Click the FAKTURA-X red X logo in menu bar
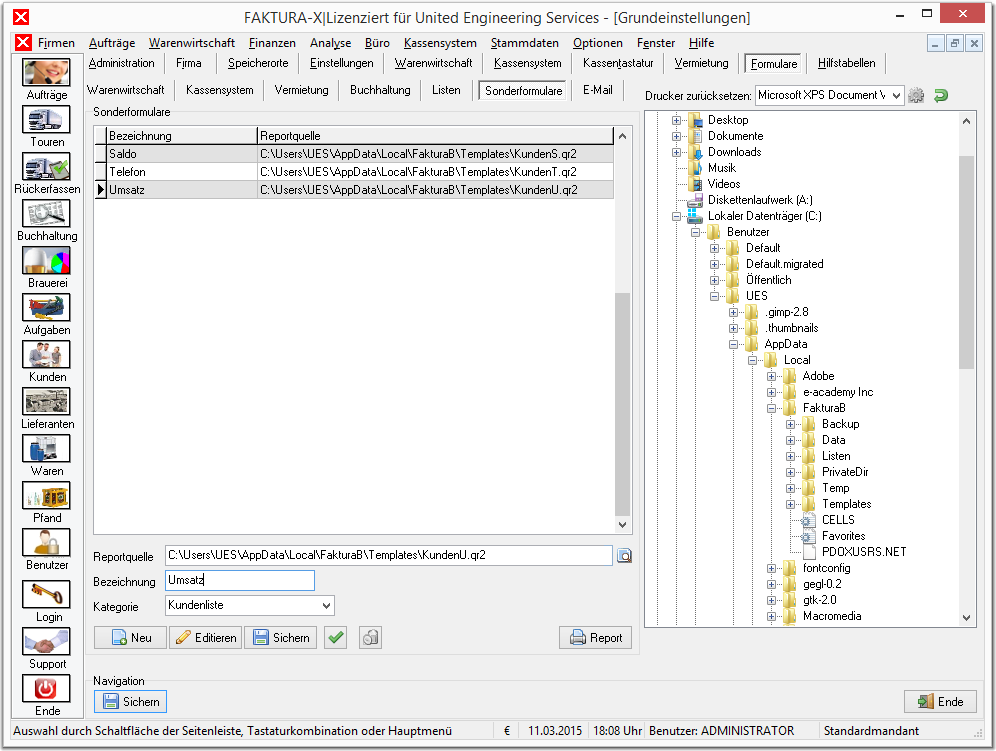Image resolution: width=996 pixels, height=751 pixels. pyautogui.click(x=24, y=43)
